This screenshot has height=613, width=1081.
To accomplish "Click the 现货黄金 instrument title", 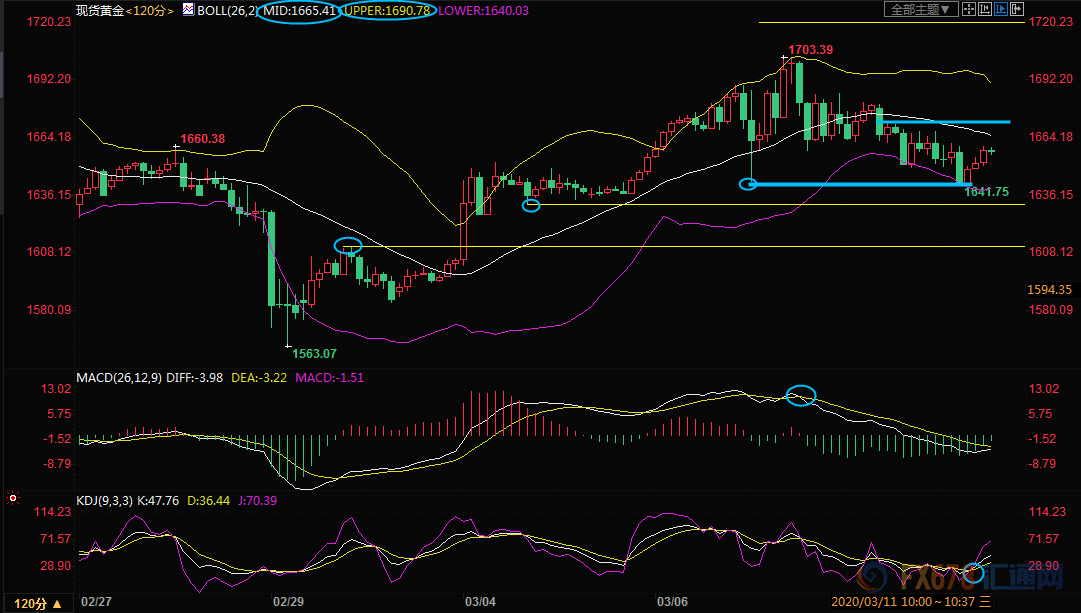I will (100, 10).
